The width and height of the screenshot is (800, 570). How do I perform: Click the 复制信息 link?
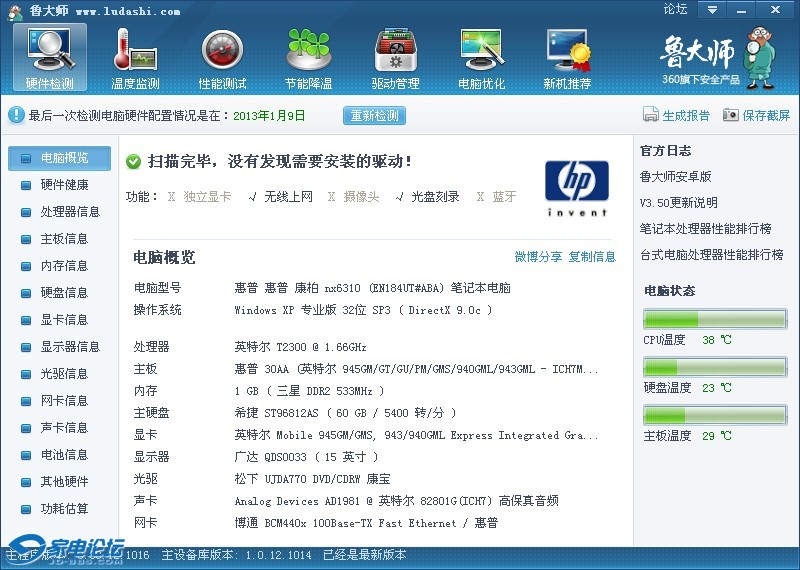(x=592, y=257)
